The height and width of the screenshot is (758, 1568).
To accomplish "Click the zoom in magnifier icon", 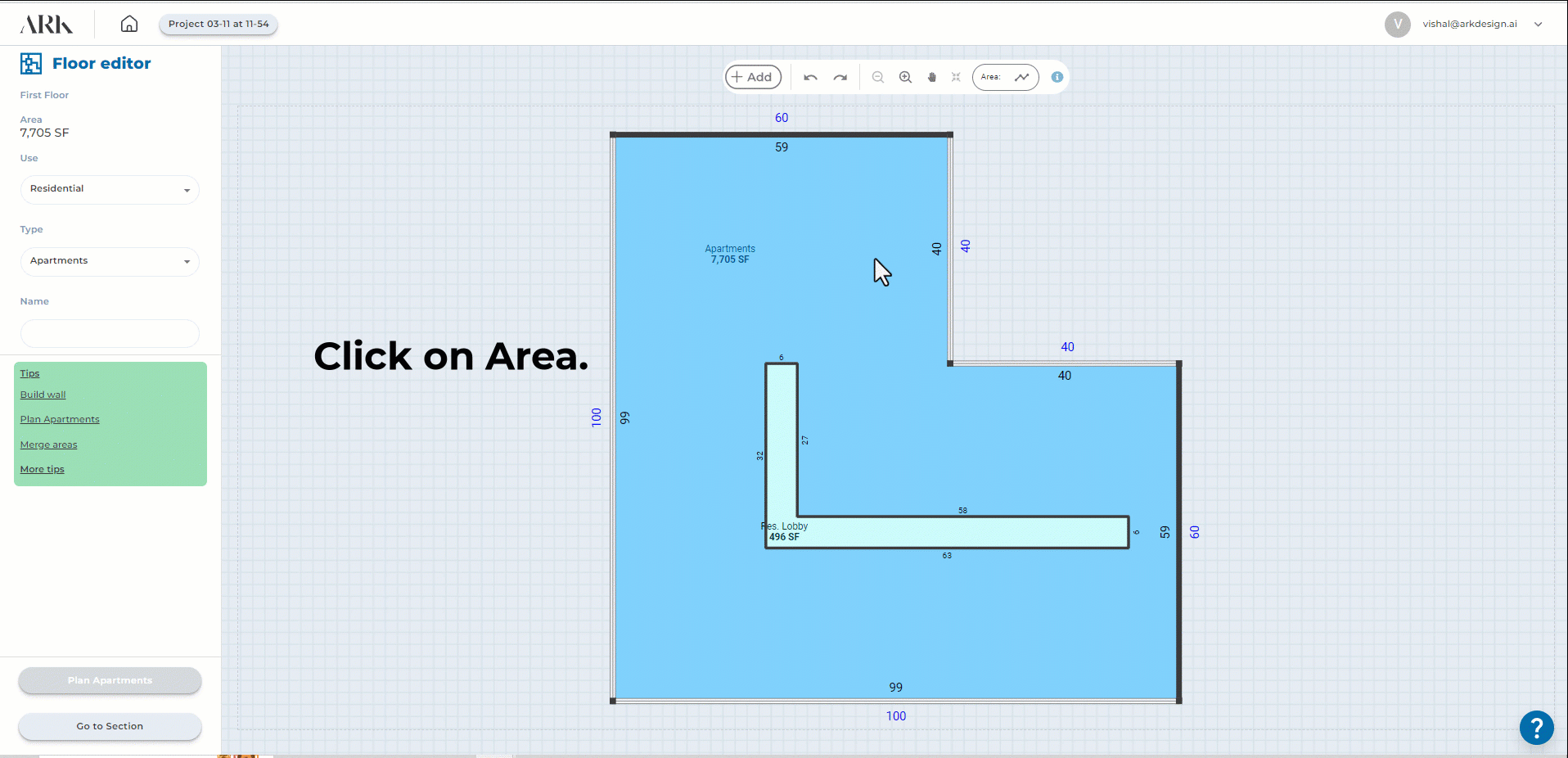I will (905, 77).
